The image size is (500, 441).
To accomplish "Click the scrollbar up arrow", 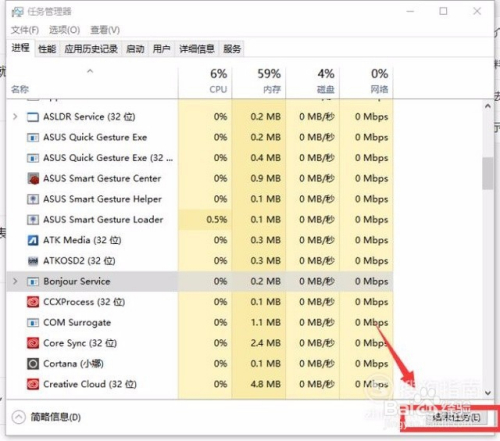I will pos(488,106).
